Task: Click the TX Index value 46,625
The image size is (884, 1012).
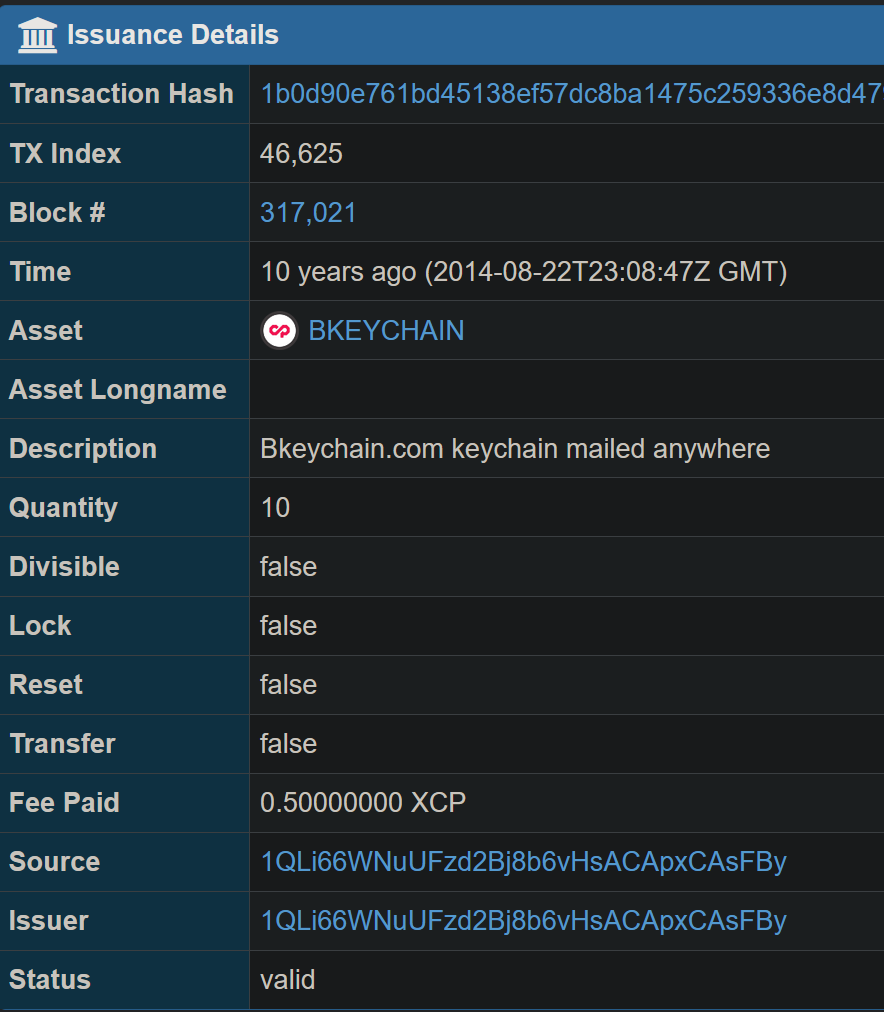Action: (x=301, y=154)
